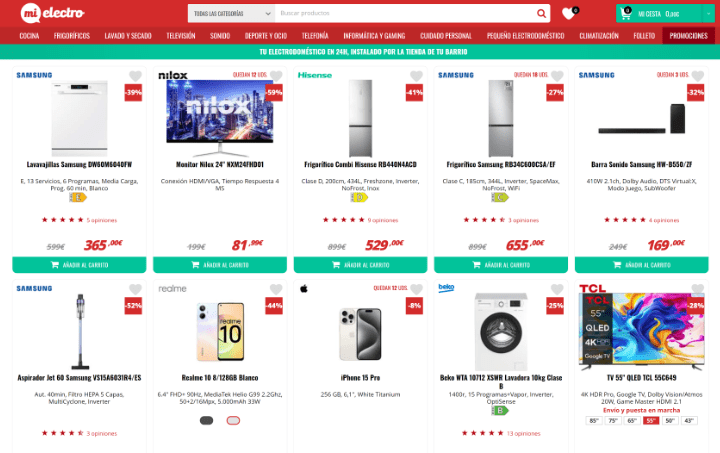Open the Televisión menu
The width and height of the screenshot is (720, 453).
pyautogui.click(x=180, y=36)
